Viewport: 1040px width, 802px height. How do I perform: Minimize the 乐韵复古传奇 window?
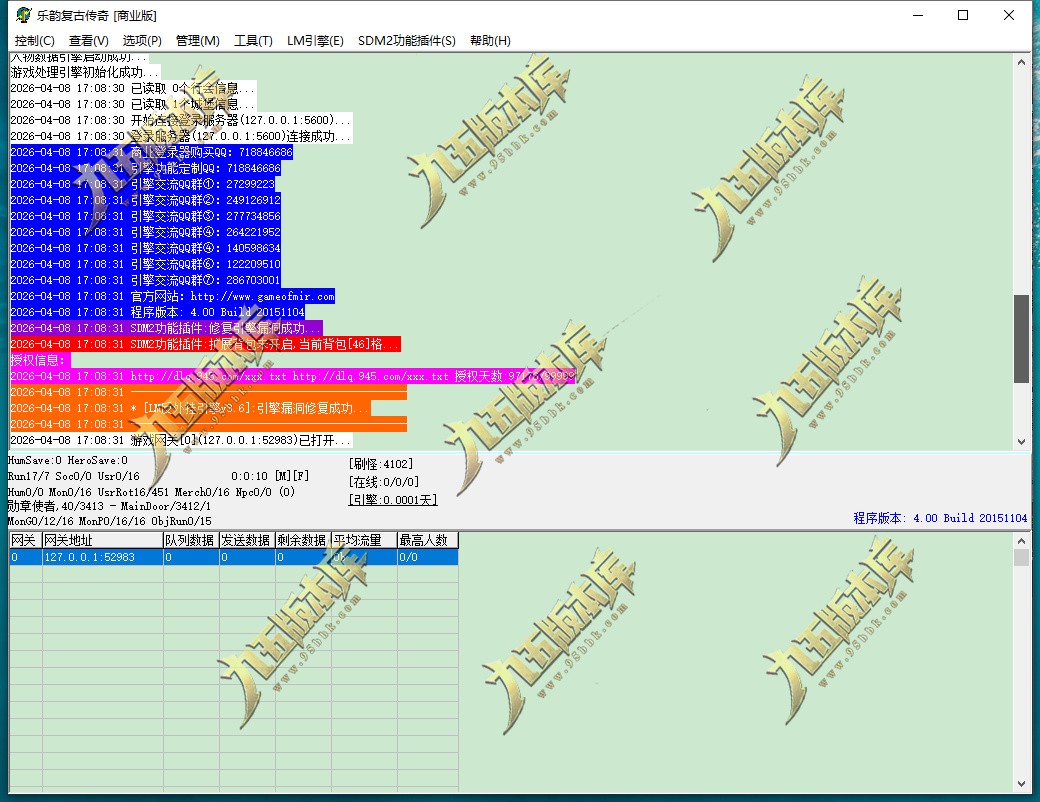918,15
